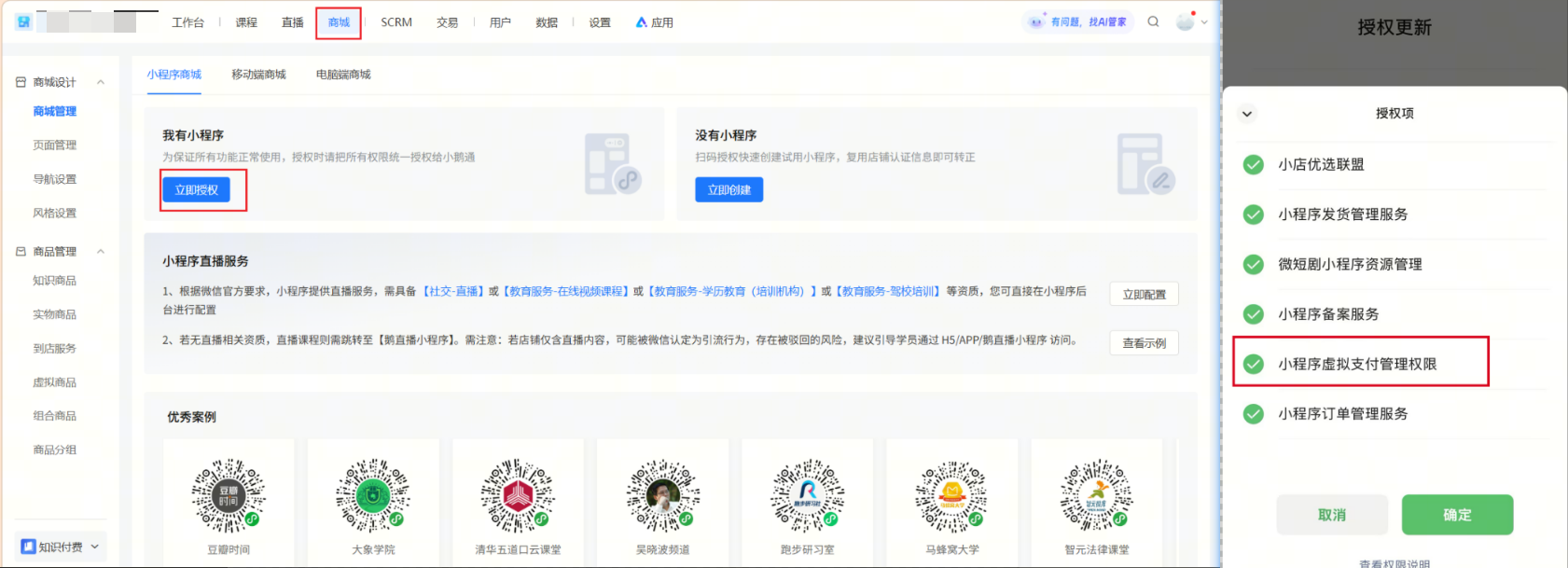The height and width of the screenshot is (568, 1568).
Task: Open 智元法律课堂 QR code thumbnail
Action: click(x=1097, y=495)
